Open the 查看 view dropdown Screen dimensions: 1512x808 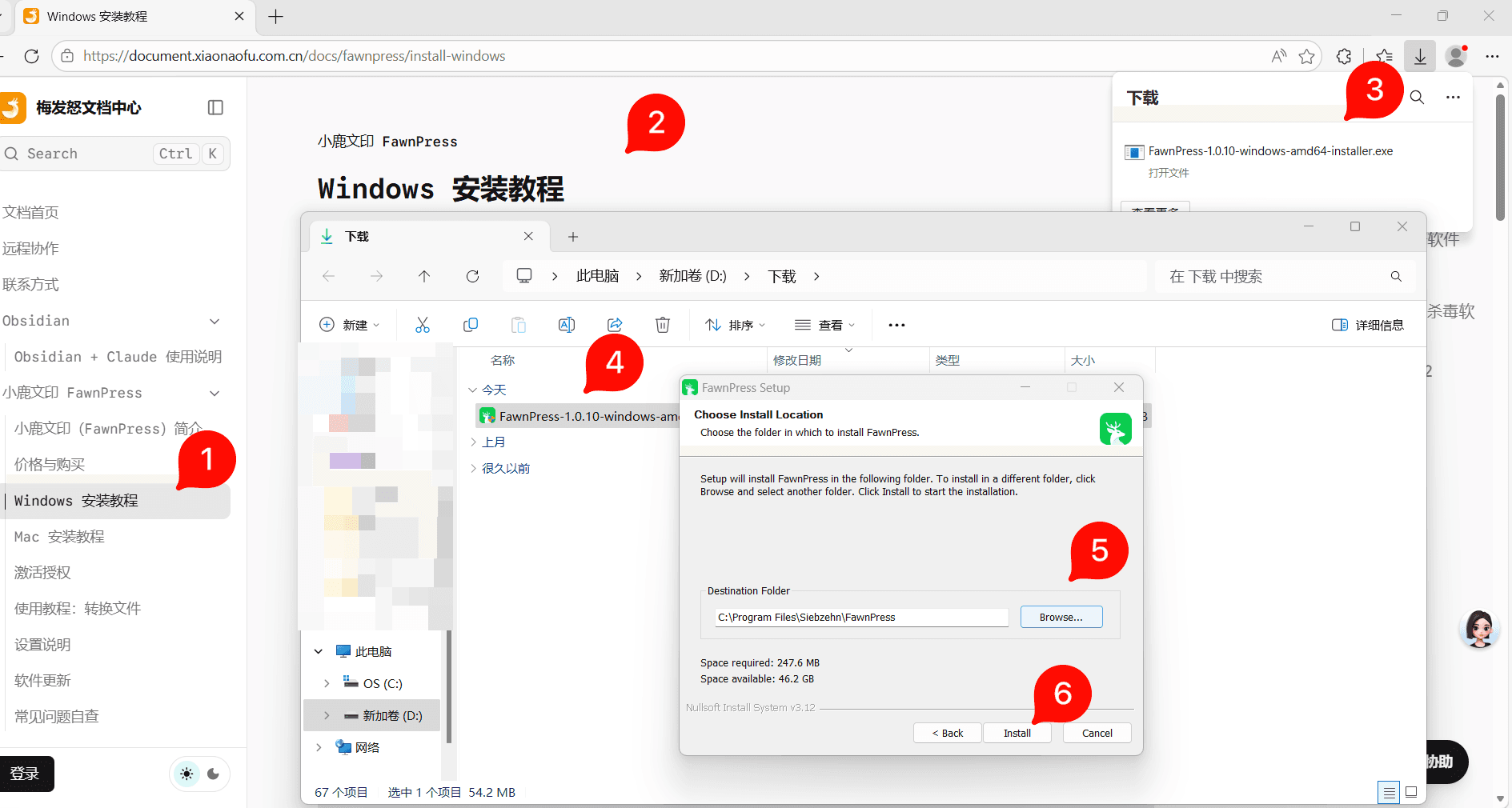coord(825,325)
